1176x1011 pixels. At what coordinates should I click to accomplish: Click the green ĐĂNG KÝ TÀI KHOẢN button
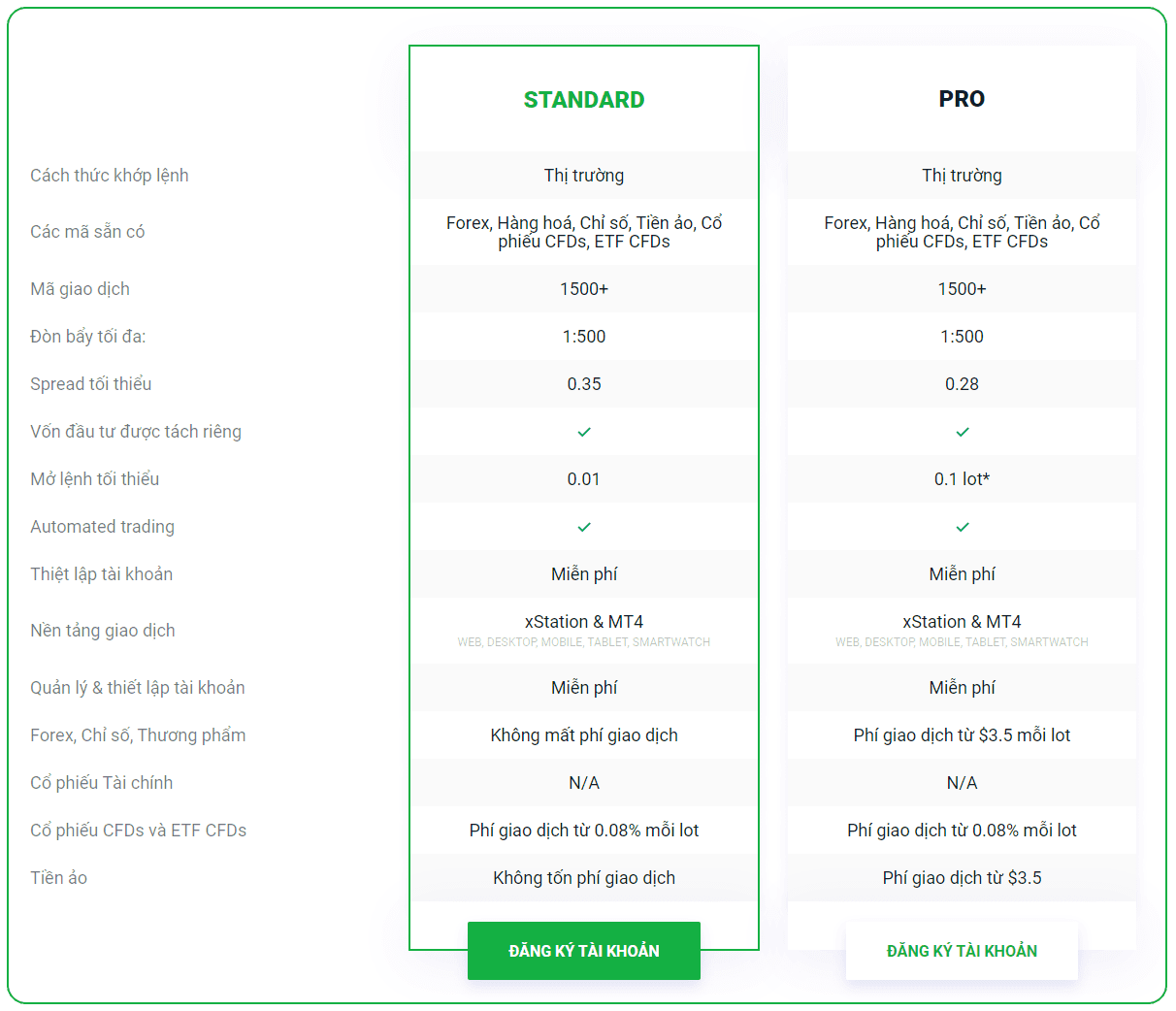point(584,951)
